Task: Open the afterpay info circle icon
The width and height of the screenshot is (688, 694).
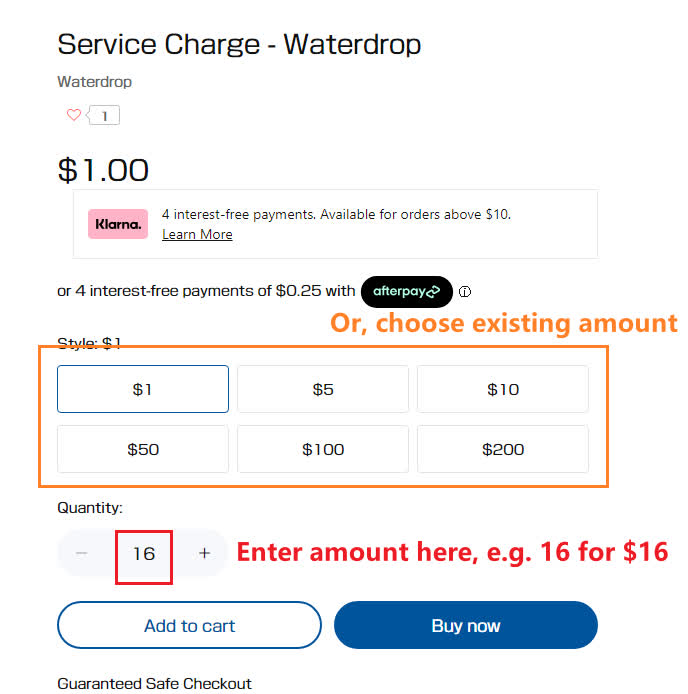Action: click(x=465, y=293)
